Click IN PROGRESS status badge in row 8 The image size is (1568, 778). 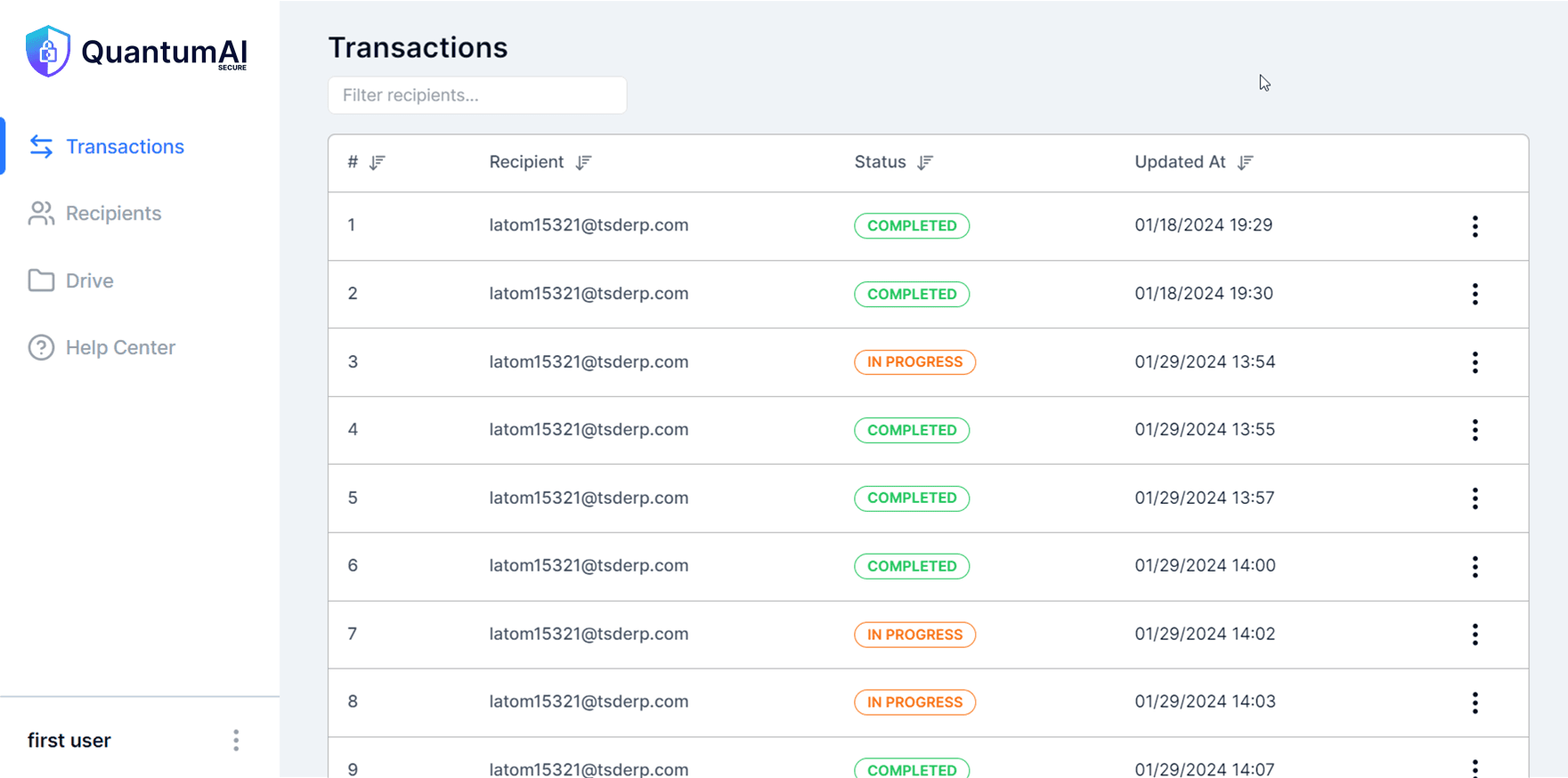[914, 702]
